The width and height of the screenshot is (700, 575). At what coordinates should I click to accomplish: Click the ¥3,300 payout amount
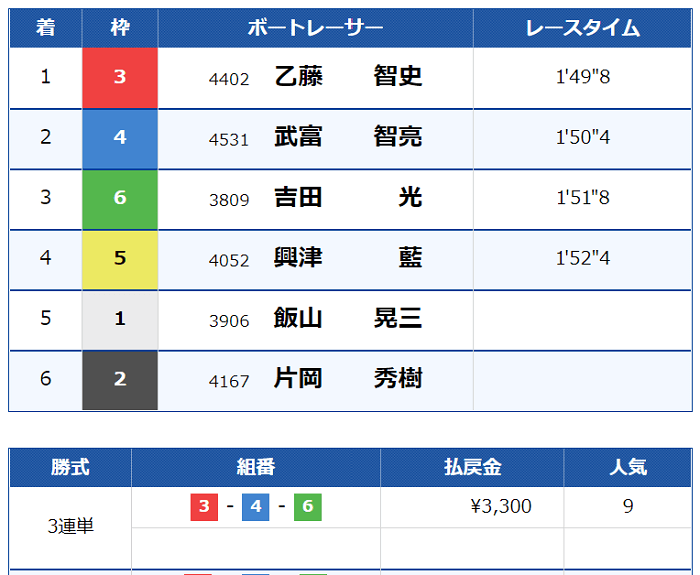501,507
